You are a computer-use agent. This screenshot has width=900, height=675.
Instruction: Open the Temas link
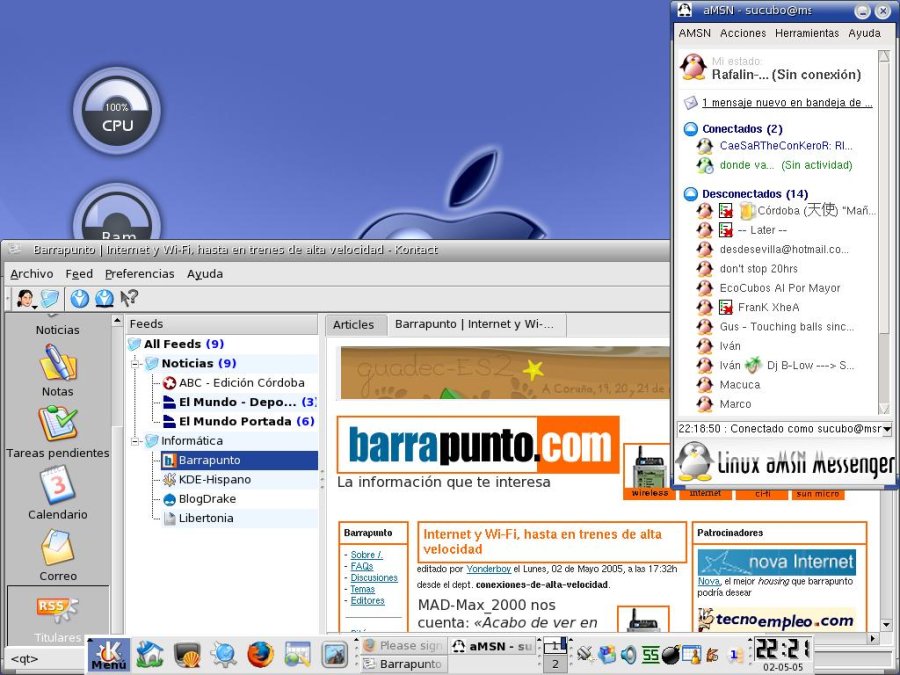click(362, 589)
